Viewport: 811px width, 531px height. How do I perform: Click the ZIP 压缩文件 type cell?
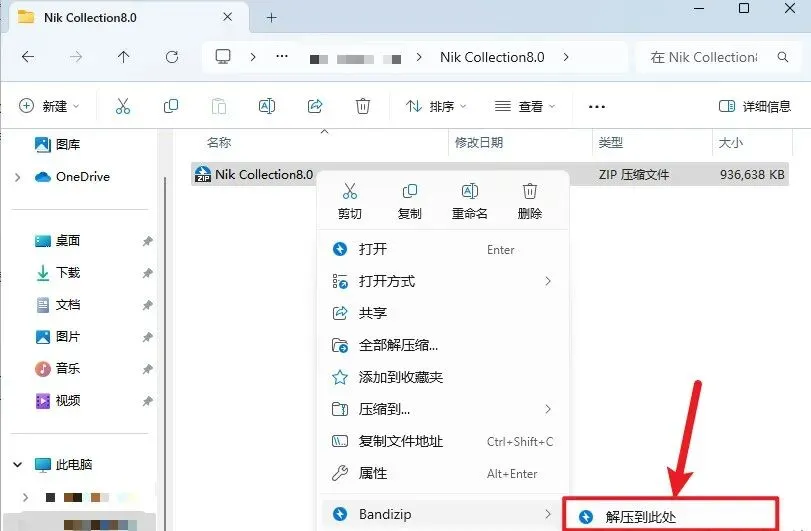point(634,175)
